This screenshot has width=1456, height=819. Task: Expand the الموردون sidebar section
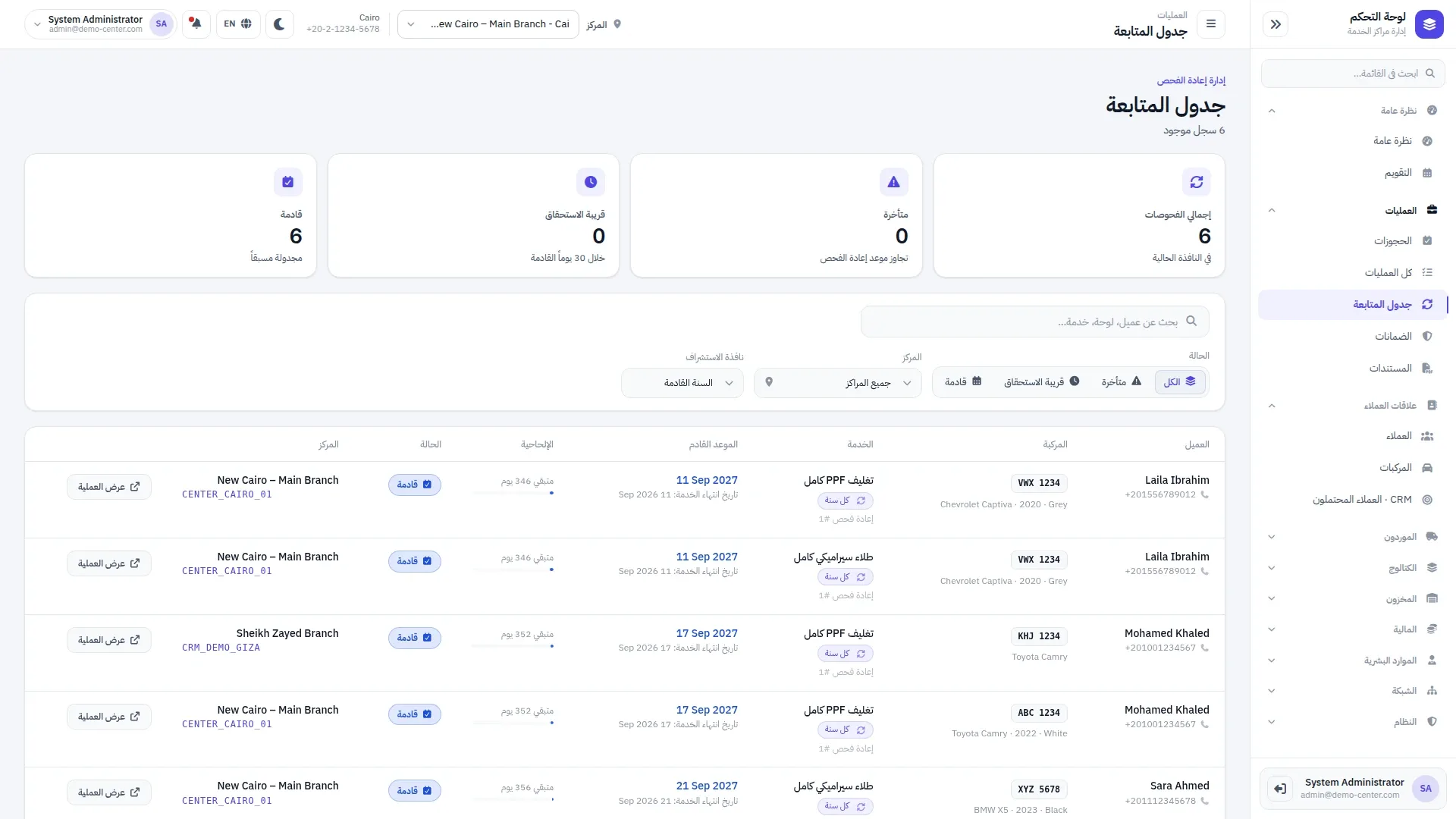pos(1353,537)
